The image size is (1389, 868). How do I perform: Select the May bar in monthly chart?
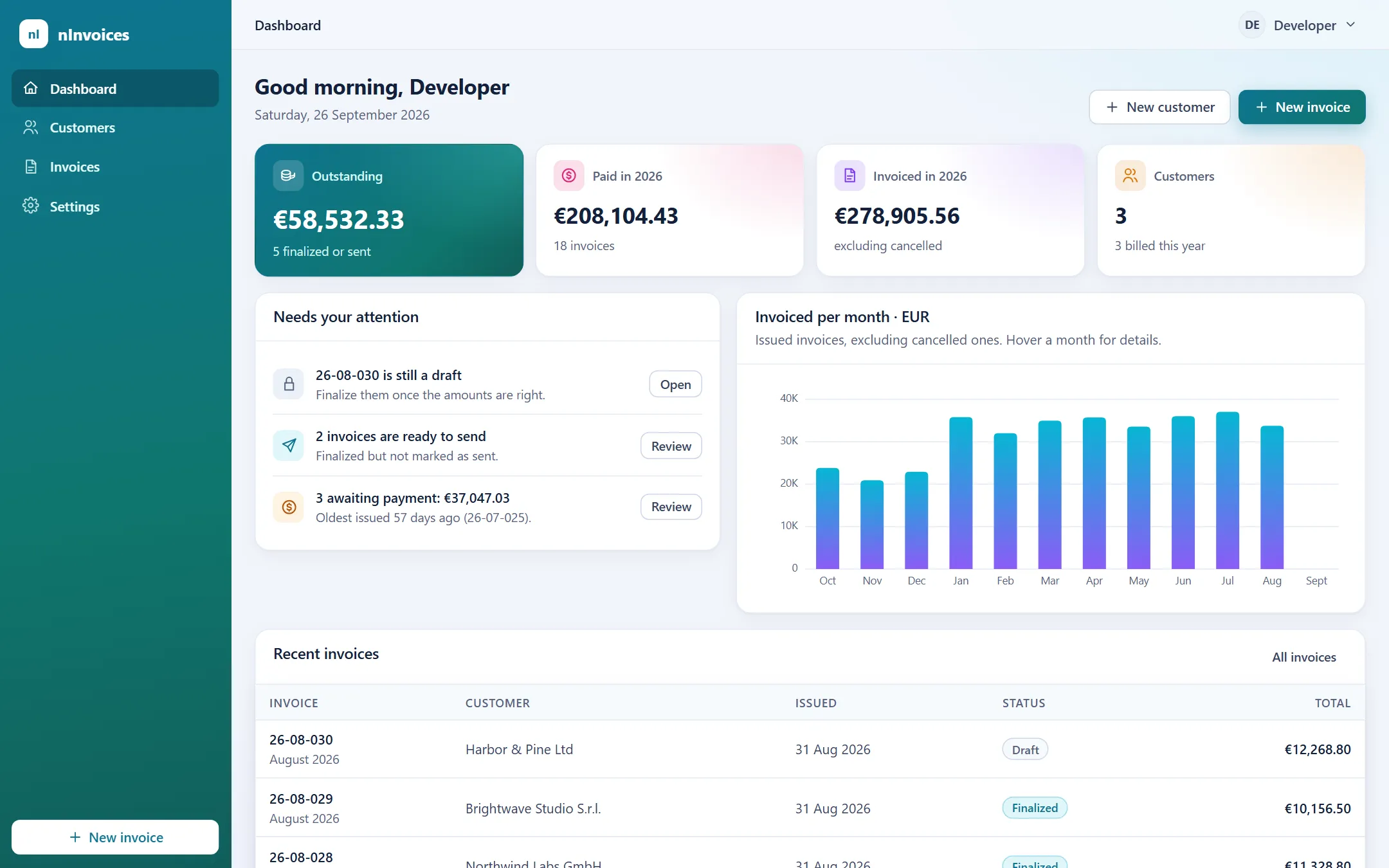pyautogui.click(x=1139, y=498)
